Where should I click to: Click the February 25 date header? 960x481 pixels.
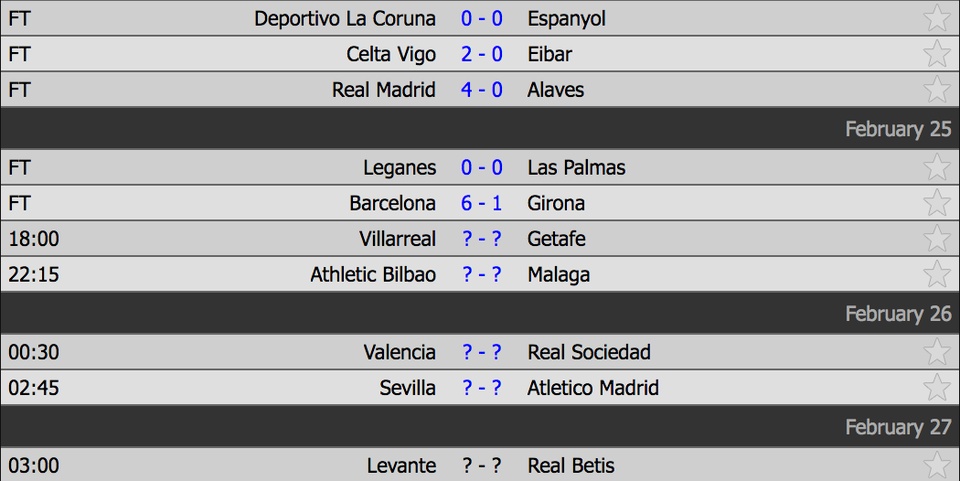click(898, 129)
